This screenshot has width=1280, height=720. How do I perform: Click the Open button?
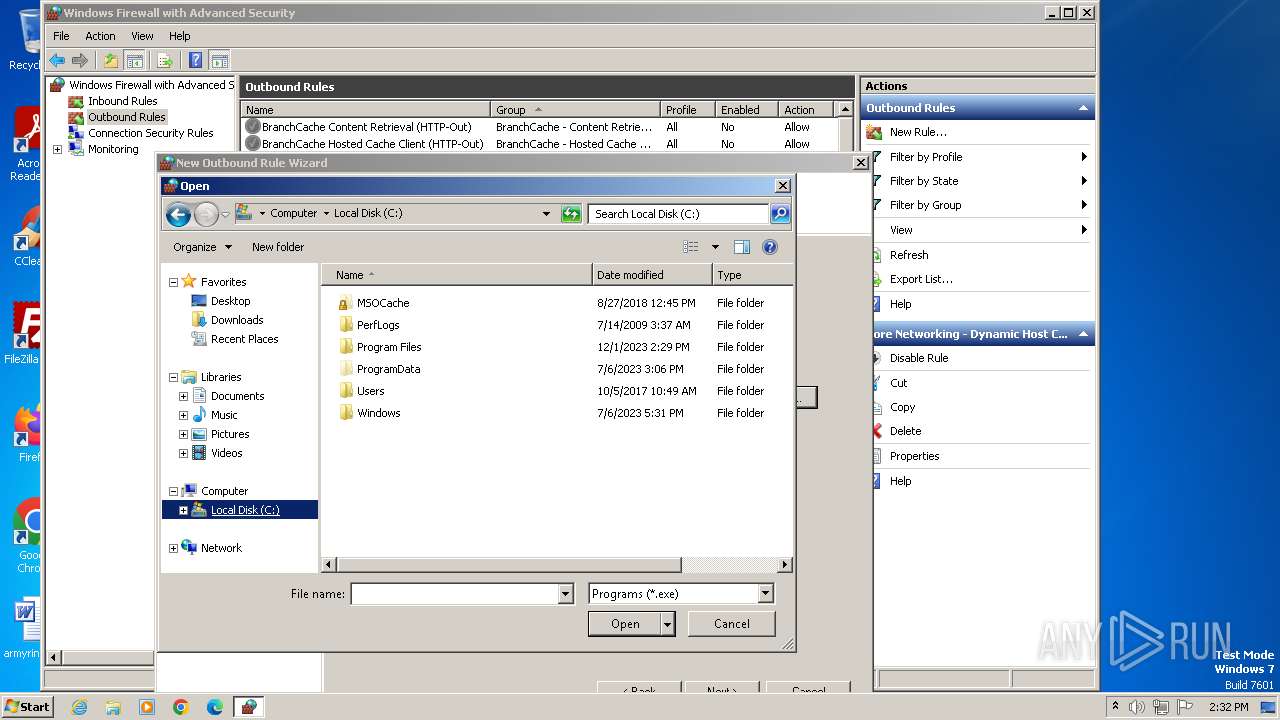pos(625,624)
